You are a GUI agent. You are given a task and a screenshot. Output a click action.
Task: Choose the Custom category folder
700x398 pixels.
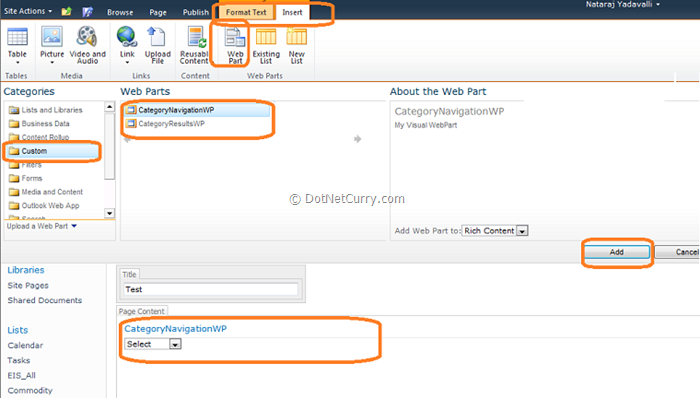click(52, 151)
